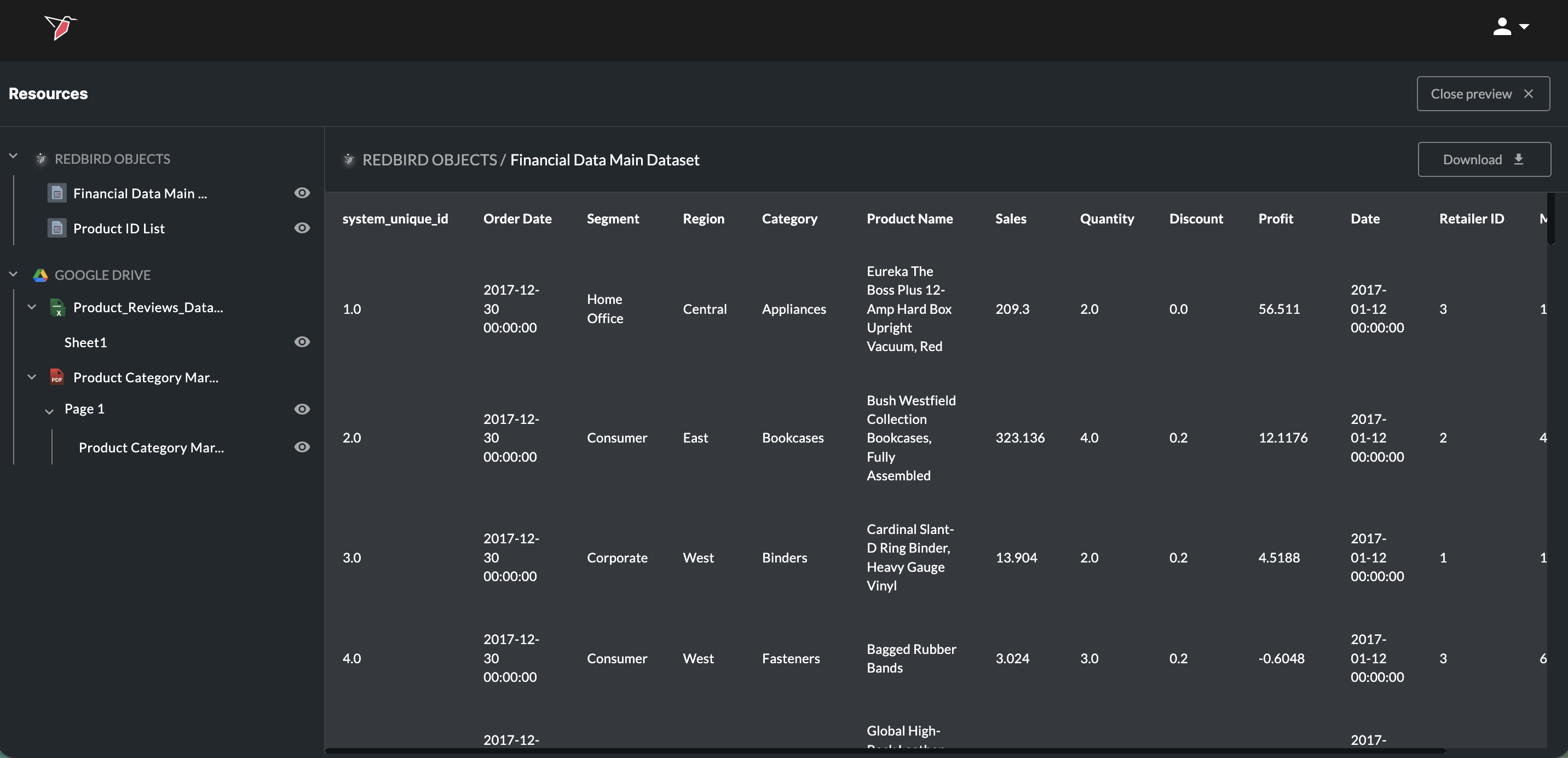Click the PDF icon for Product Category file
The width and height of the screenshot is (1568, 758).
tap(56, 377)
